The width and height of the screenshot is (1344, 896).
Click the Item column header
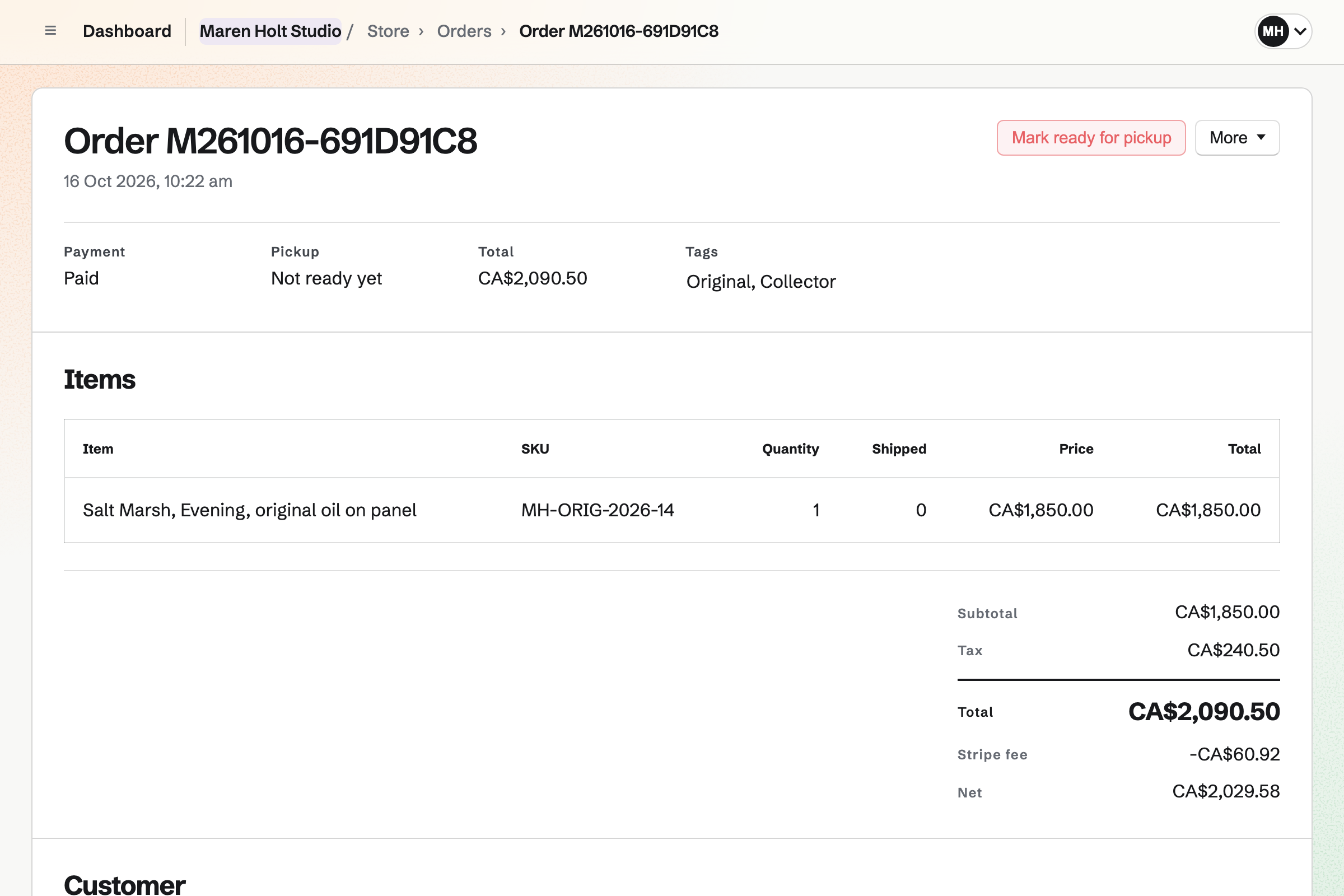click(97, 449)
